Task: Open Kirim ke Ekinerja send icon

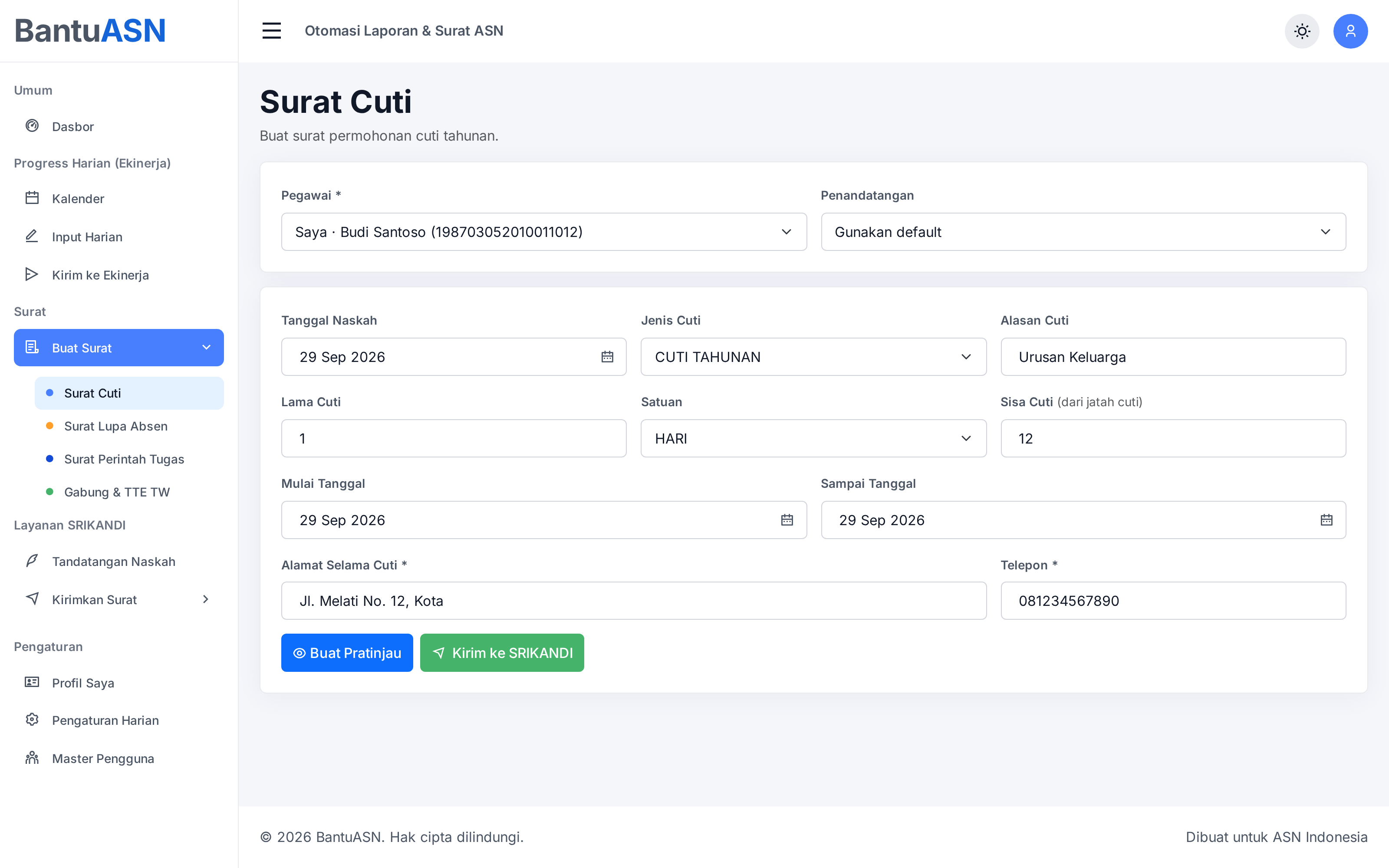Action: tap(32, 274)
